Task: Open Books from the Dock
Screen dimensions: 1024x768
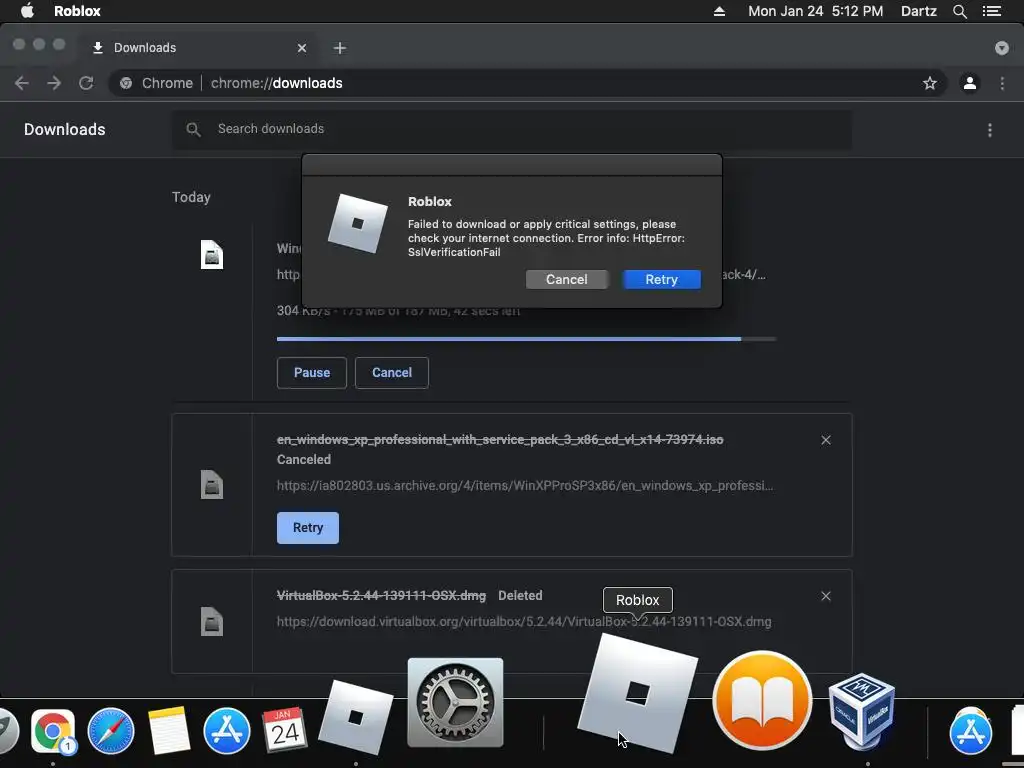Action: [x=762, y=701]
